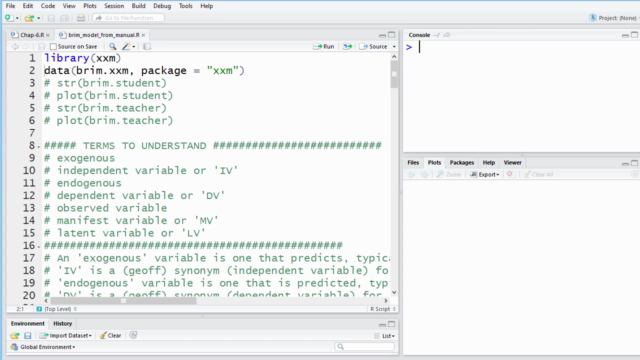This screenshot has height=360, width=640.
Task: Maximize the Console pane
Action: click(634, 35)
